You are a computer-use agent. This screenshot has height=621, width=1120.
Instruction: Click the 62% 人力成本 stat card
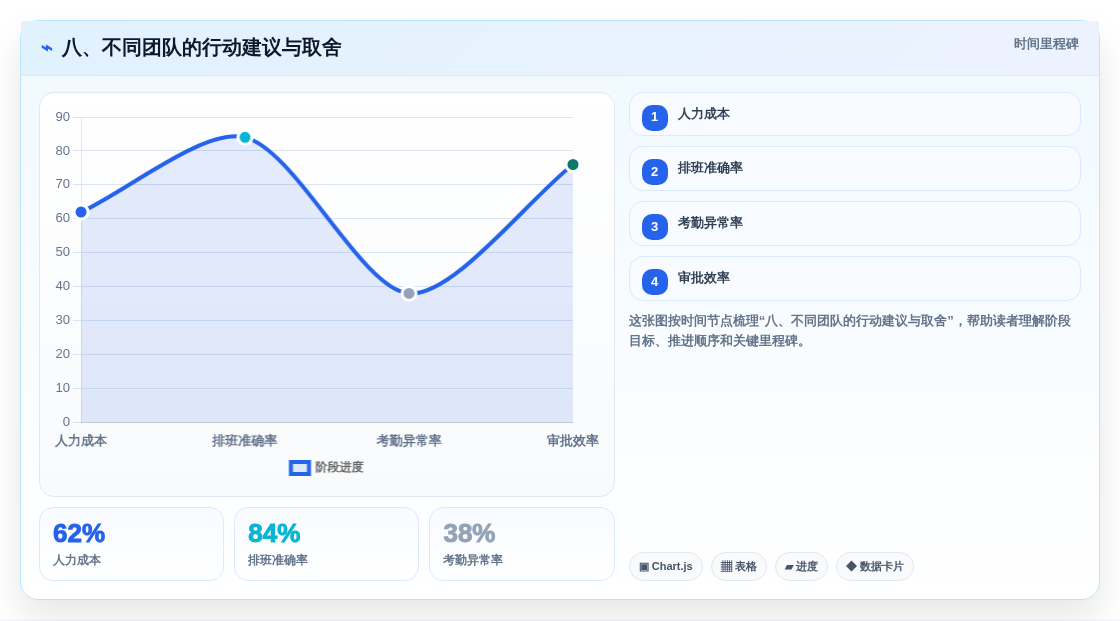pos(131,545)
